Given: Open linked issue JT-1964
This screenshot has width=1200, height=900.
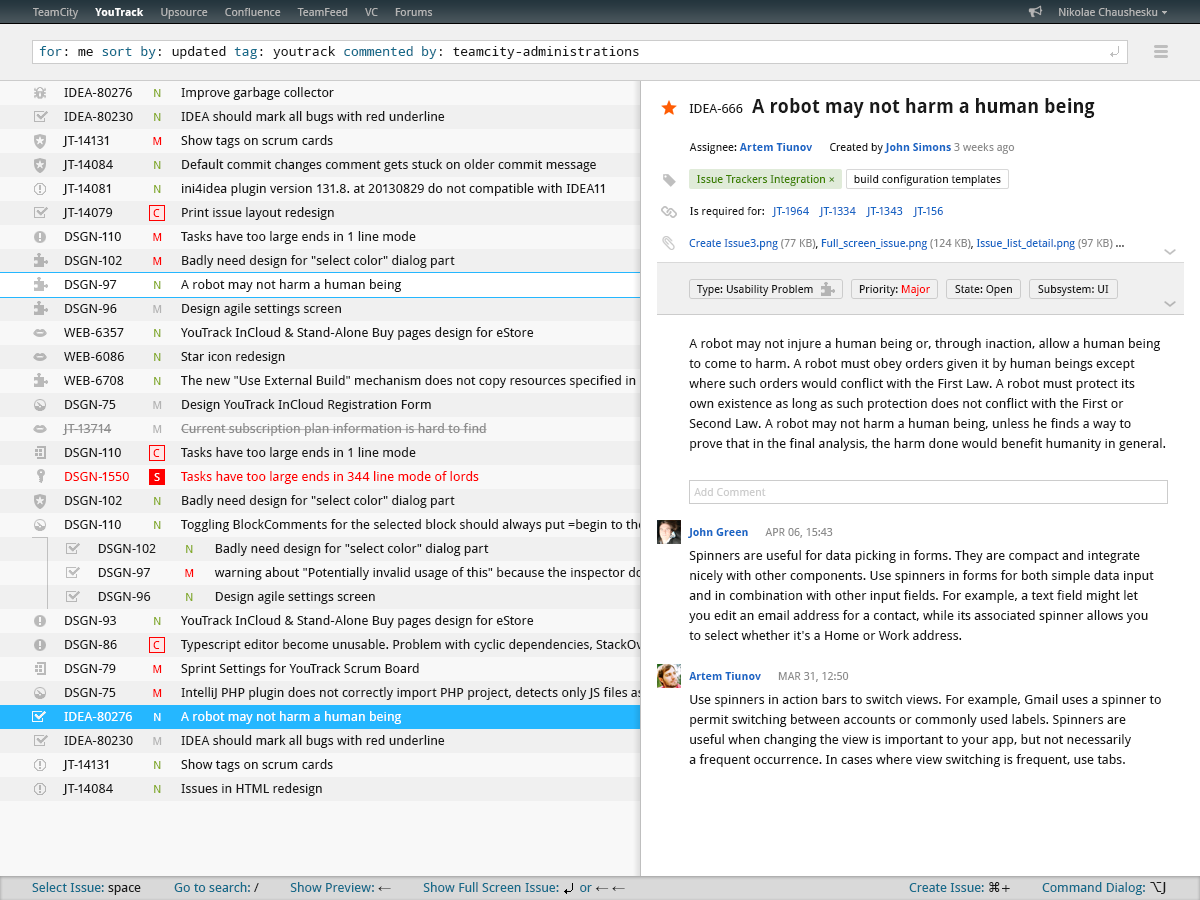Looking at the screenshot, I should (x=791, y=211).
